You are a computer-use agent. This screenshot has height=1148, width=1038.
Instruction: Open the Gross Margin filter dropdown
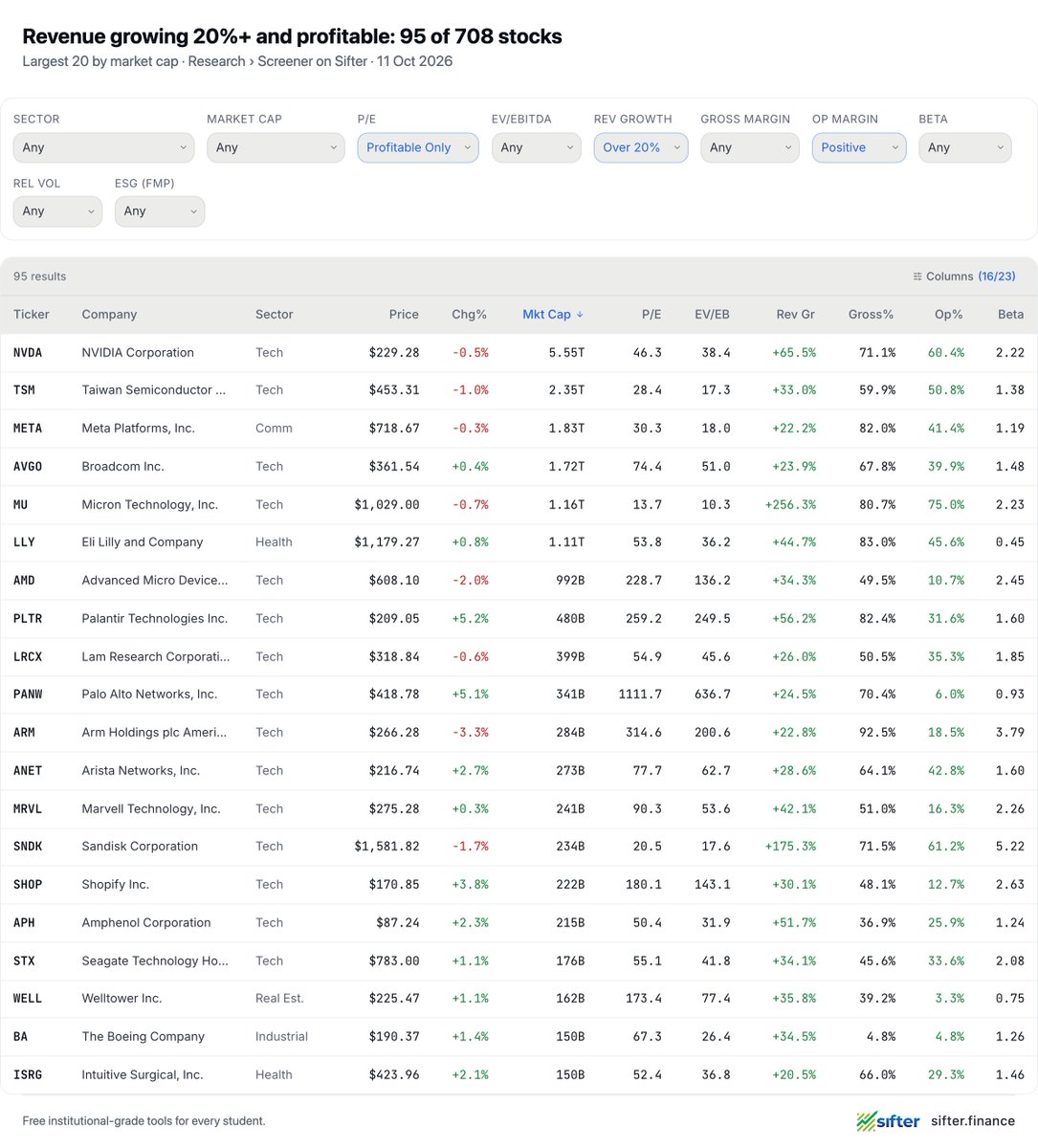[x=750, y=147]
